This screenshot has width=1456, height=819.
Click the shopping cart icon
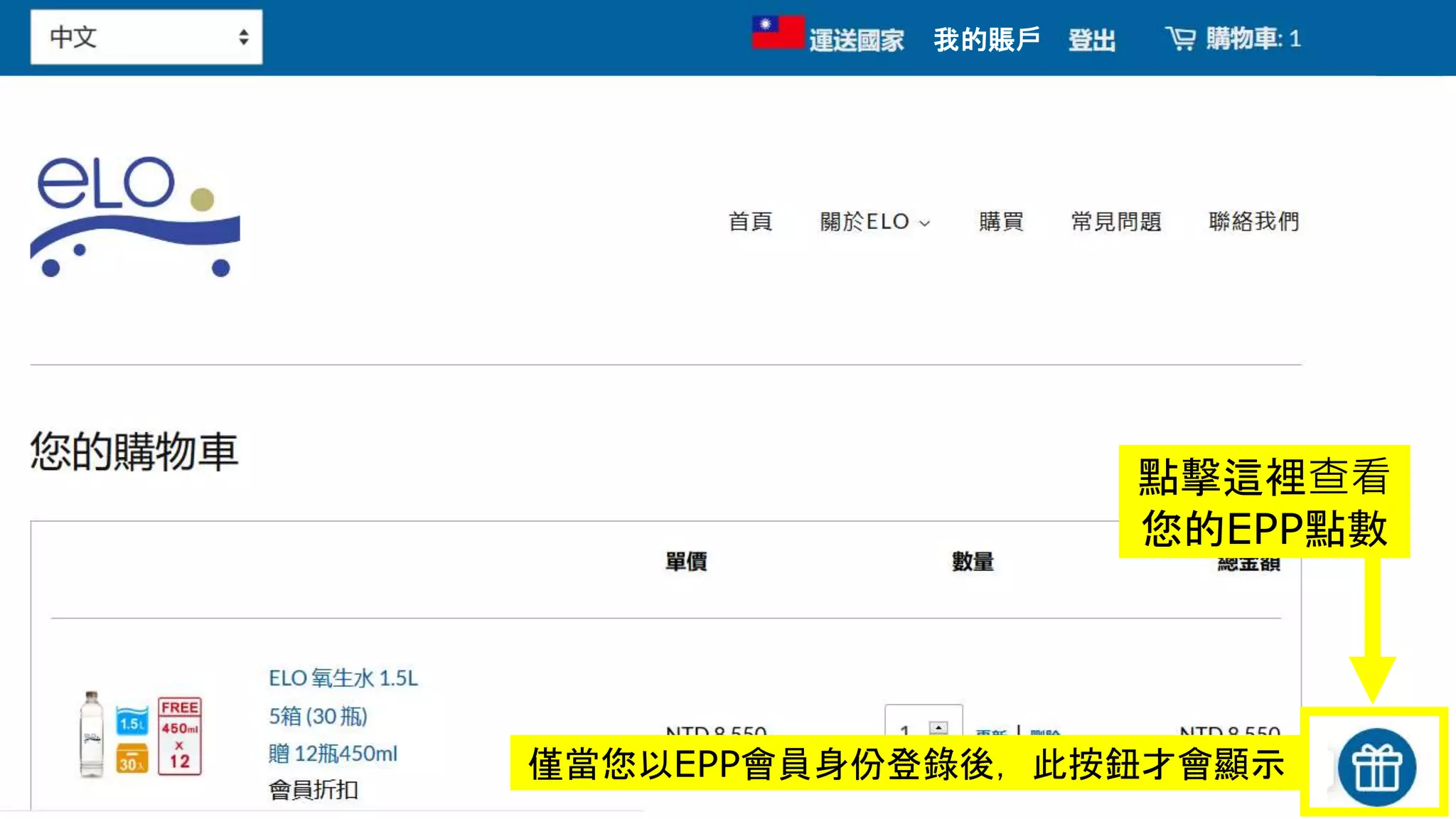coord(1181,38)
